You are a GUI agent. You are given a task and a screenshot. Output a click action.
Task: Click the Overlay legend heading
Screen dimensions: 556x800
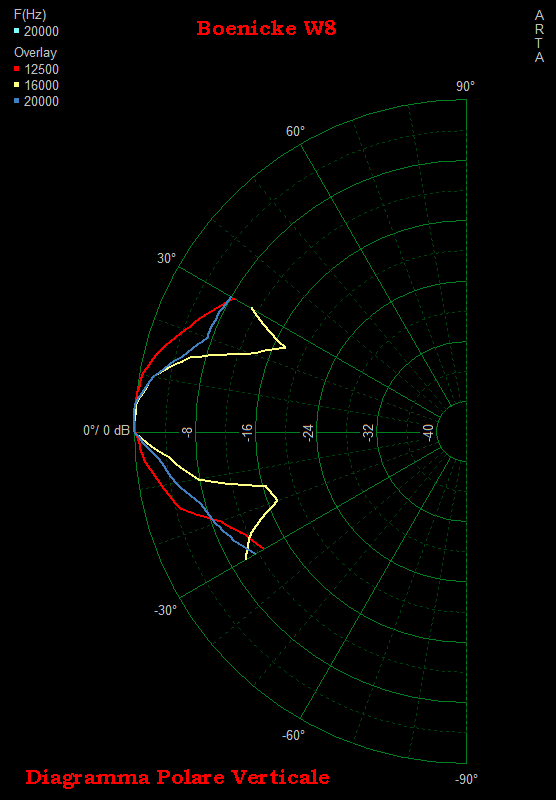pos(35,53)
